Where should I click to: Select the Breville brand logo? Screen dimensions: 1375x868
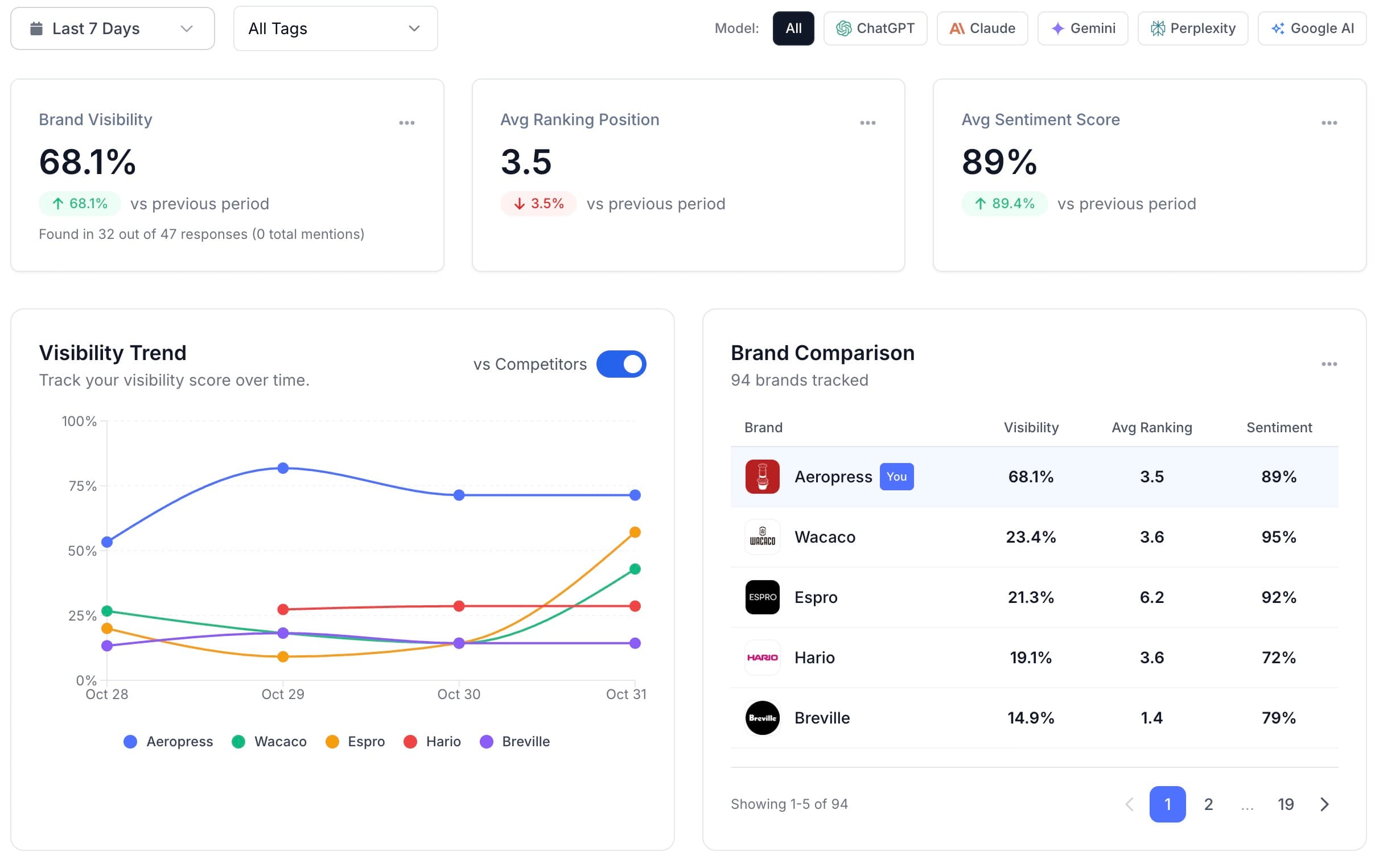(x=761, y=718)
